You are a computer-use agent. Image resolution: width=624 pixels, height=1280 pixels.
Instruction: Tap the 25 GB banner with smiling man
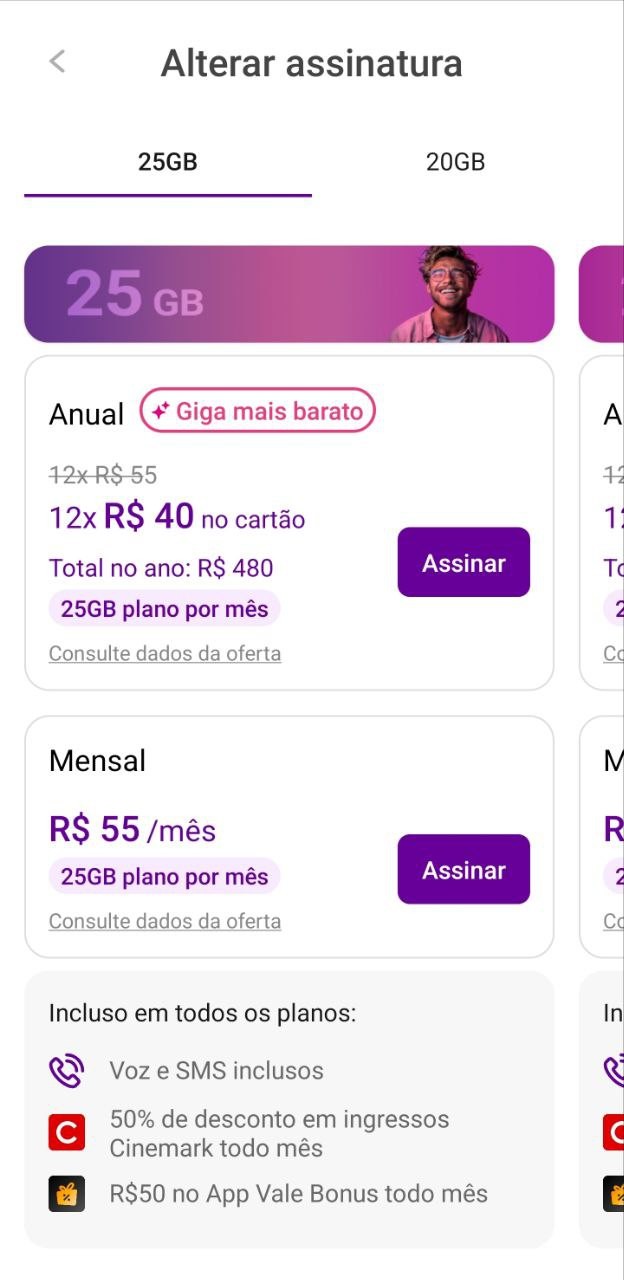tap(289, 294)
